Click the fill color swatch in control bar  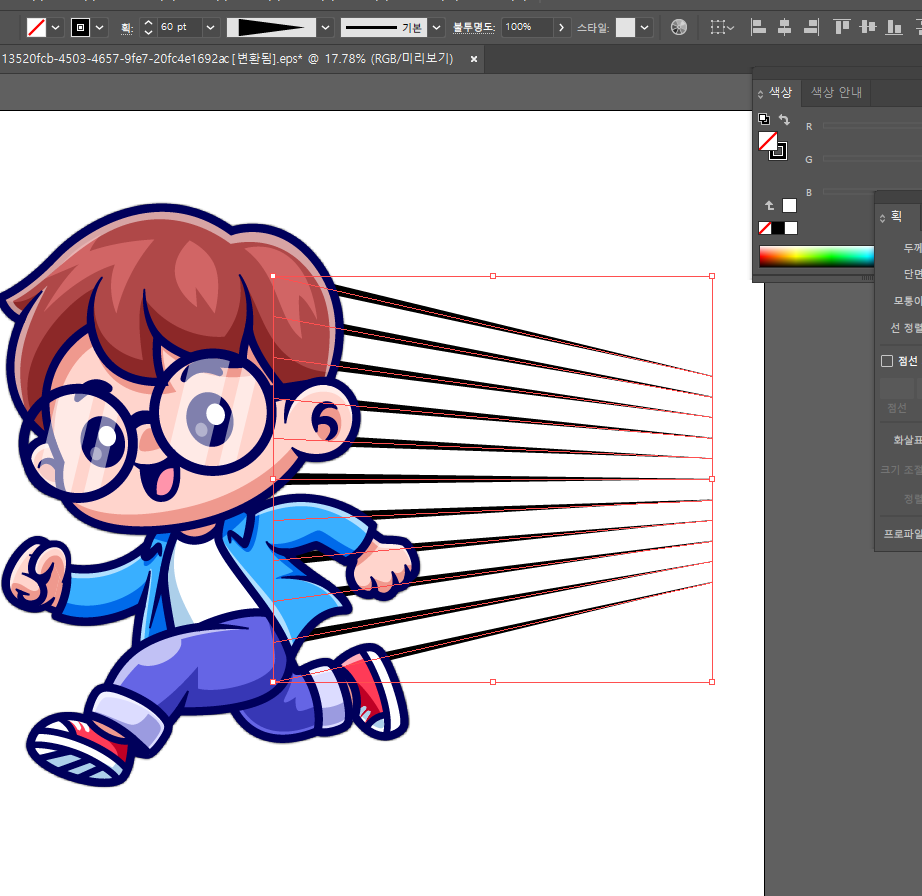[x=36, y=27]
